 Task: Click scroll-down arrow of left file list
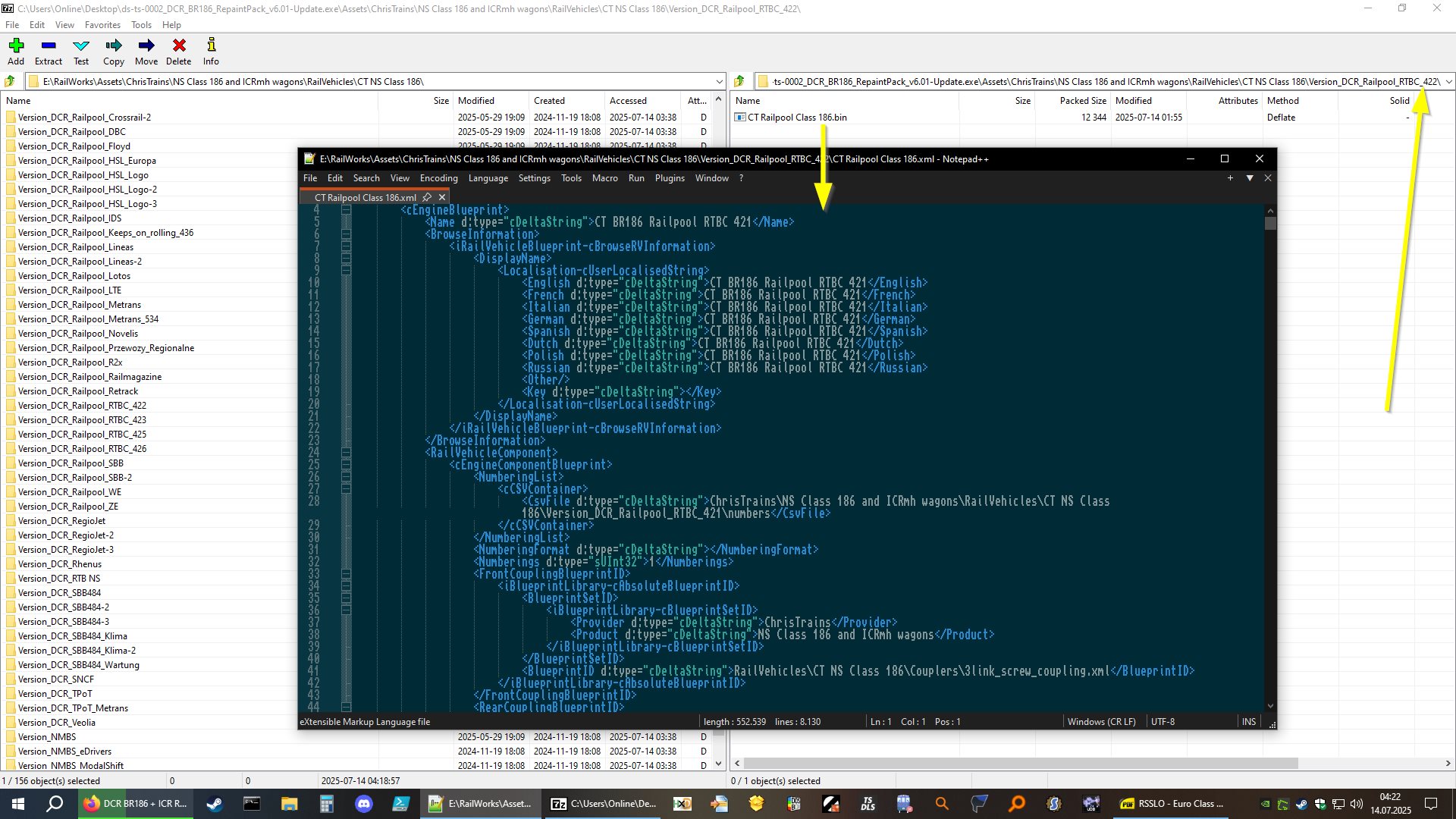point(719,764)
